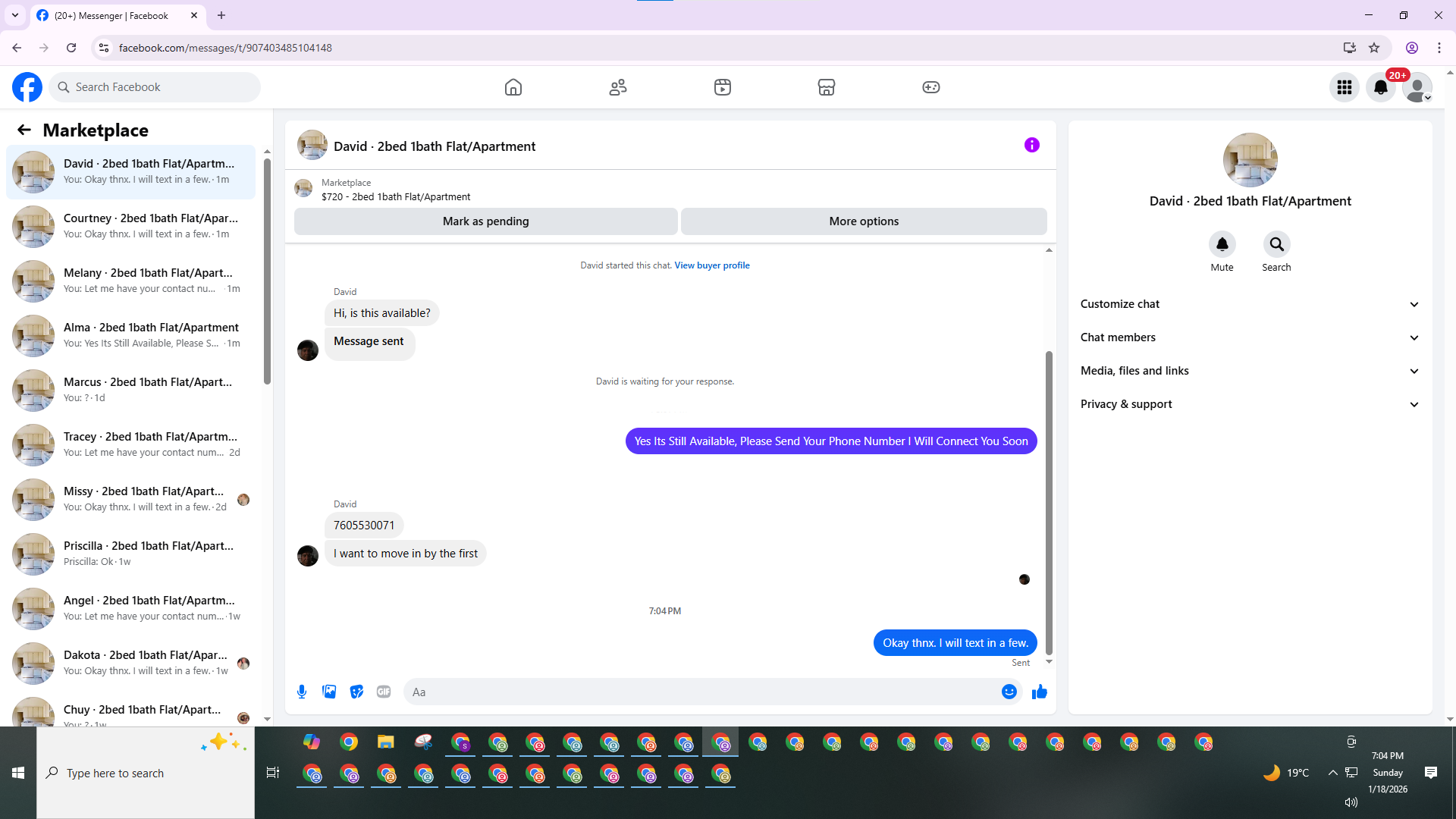This screenshot has width=1456, height=819.
Task: Open the GIF picker
Action: click(x=384, y=692)
